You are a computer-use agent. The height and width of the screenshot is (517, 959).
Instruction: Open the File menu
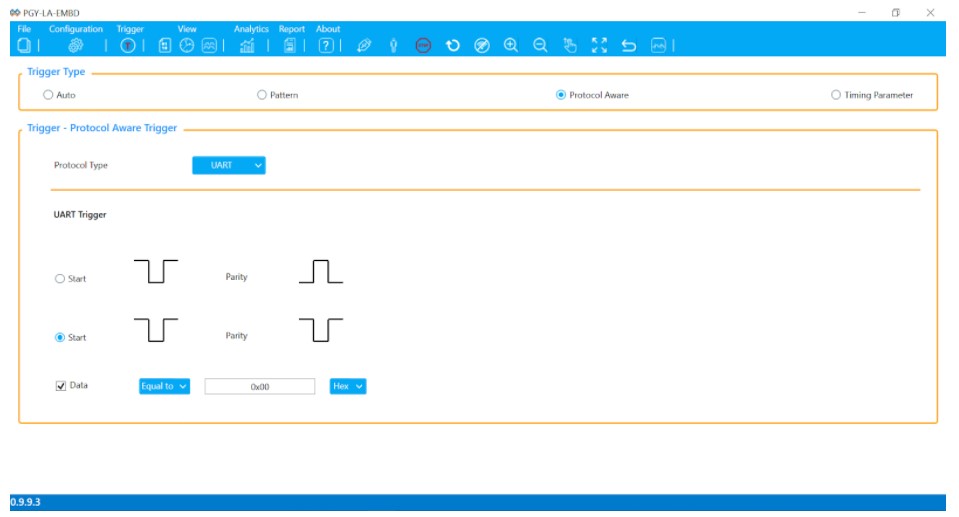click(24, 29)
